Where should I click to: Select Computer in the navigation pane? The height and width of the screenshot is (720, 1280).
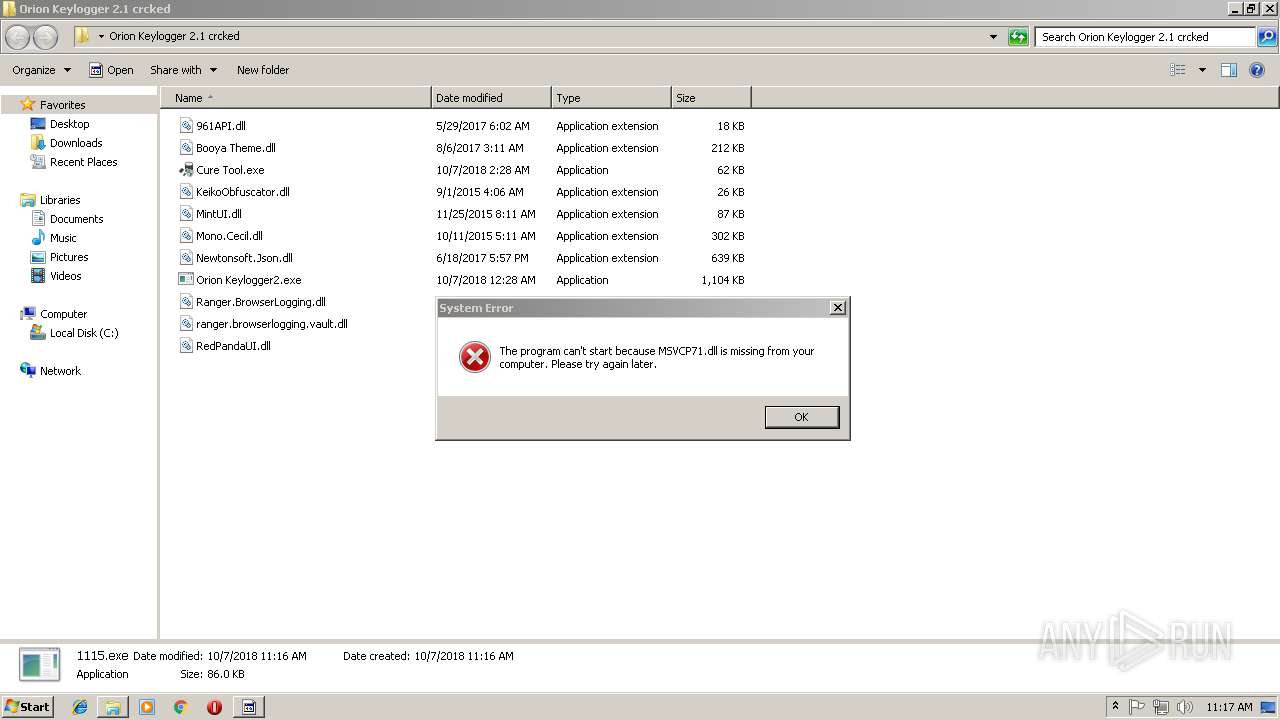63,314
